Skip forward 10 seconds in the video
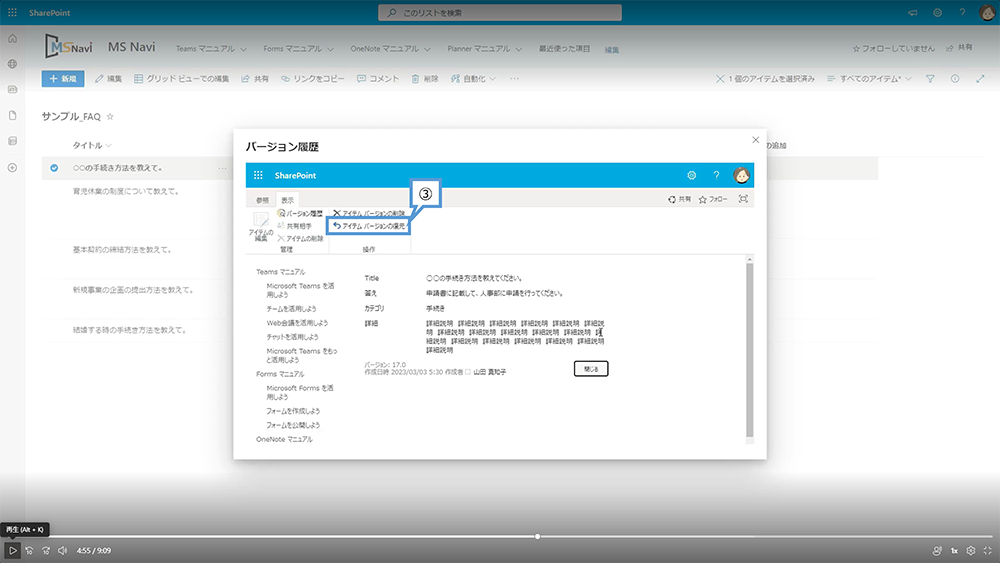This screenshot has width=1000, height=563. coord(46,550)
